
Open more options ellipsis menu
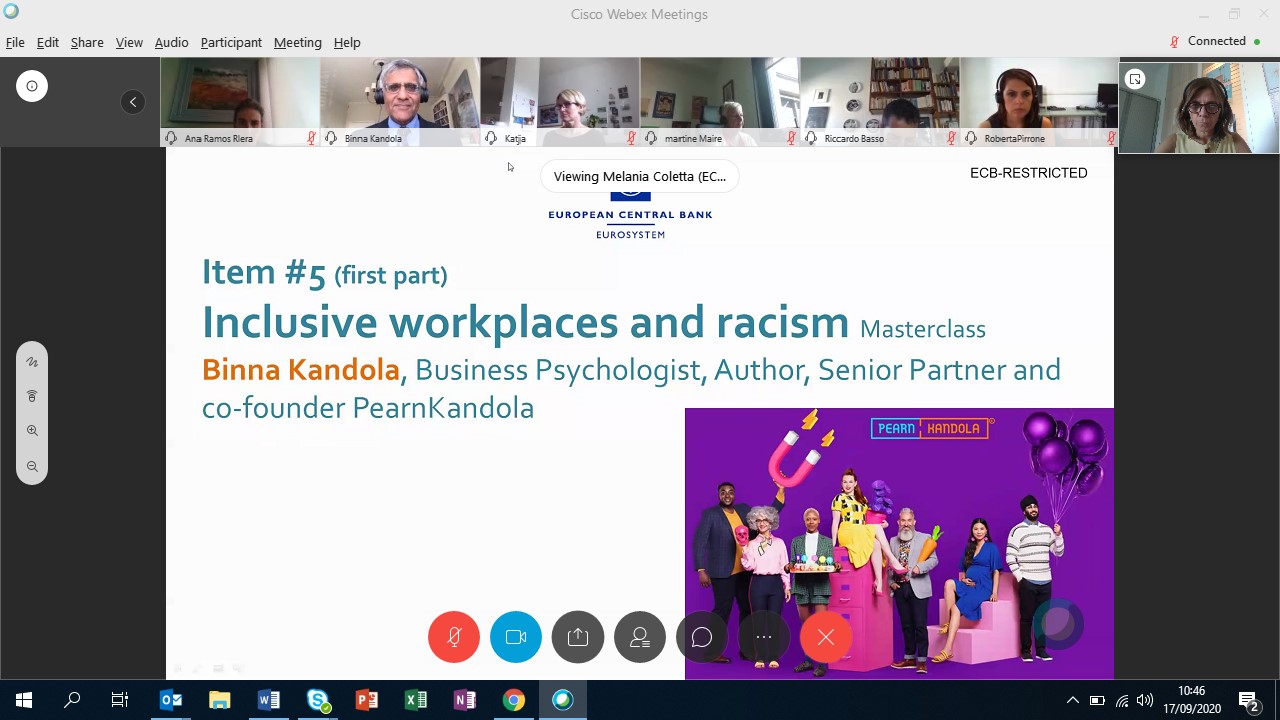[x=764, y=637]
